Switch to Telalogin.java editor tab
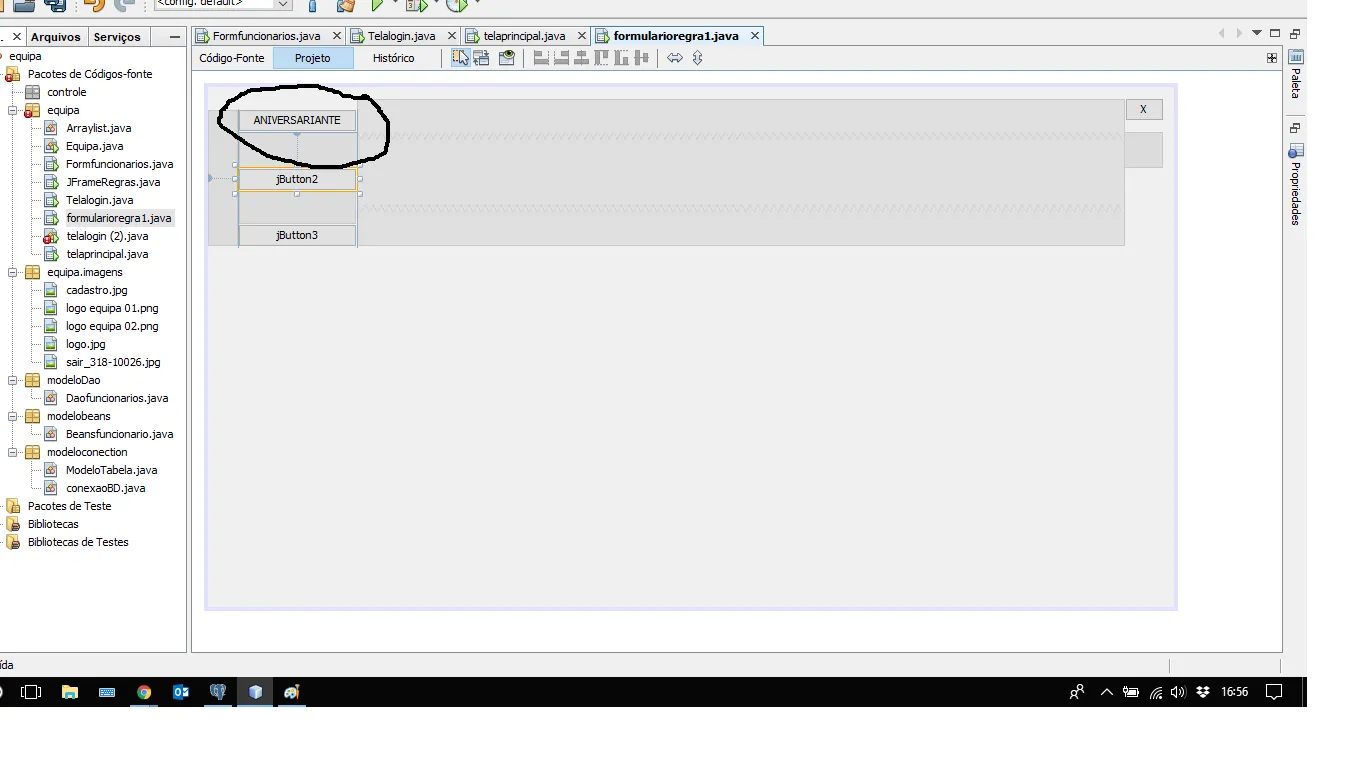The image size is (1366, 768). 401,36
